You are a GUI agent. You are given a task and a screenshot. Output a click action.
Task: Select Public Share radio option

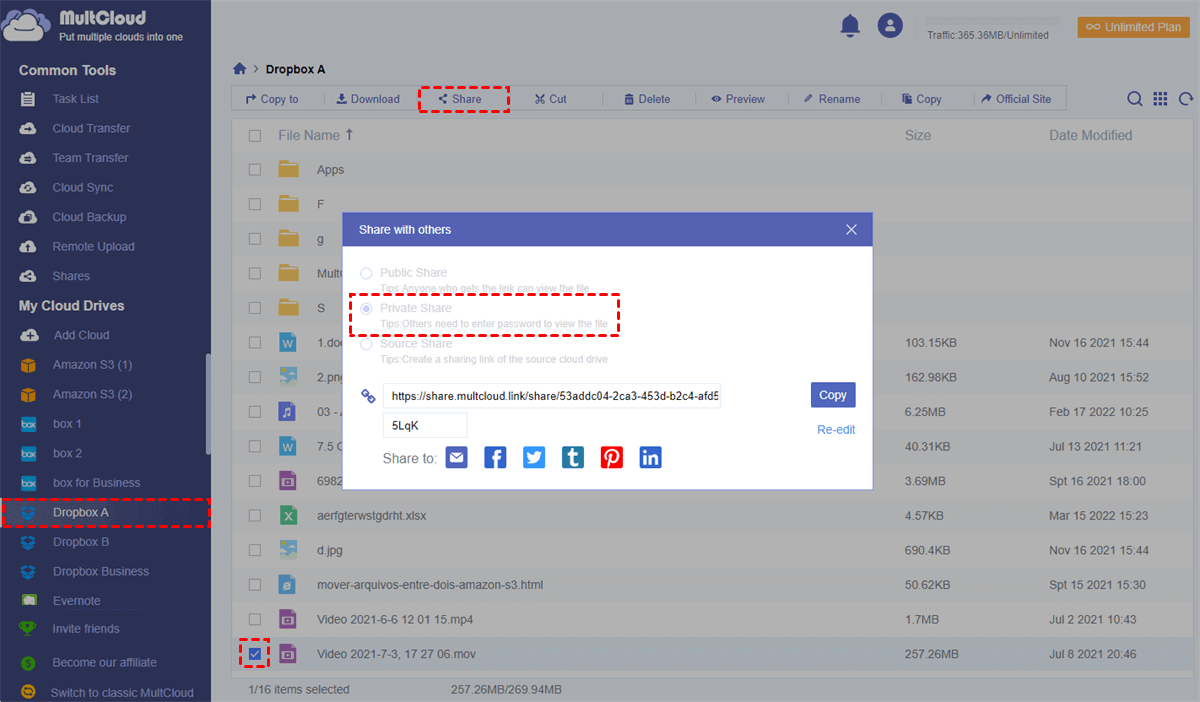coord(366,273)
